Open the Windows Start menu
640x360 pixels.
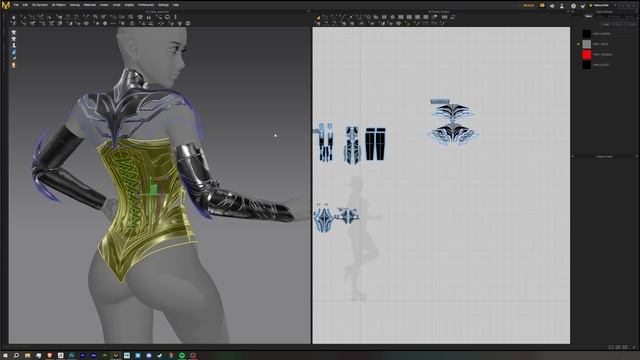point(5,356)
